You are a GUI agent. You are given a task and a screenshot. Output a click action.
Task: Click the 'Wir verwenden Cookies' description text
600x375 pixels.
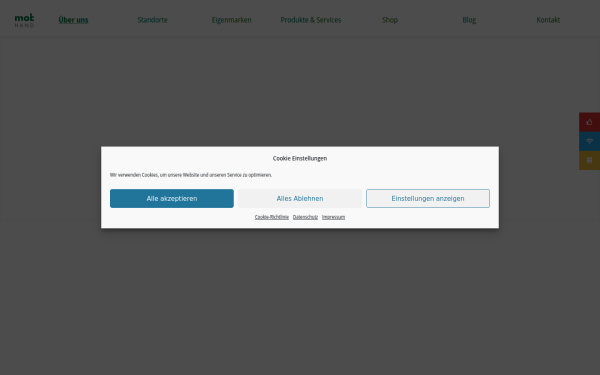tap(191, 175)
